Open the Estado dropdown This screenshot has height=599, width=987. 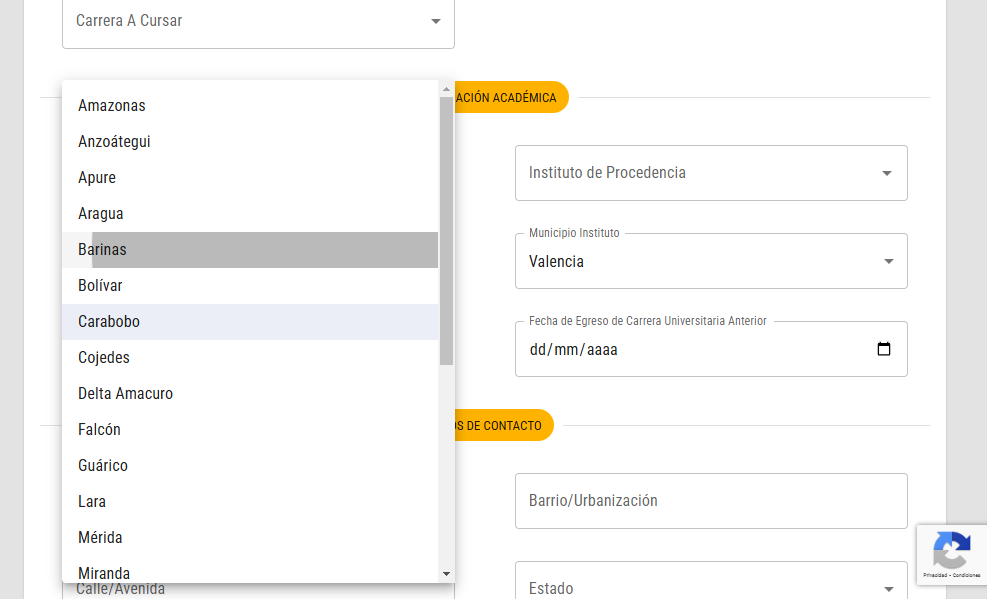(x=711, y=581)
